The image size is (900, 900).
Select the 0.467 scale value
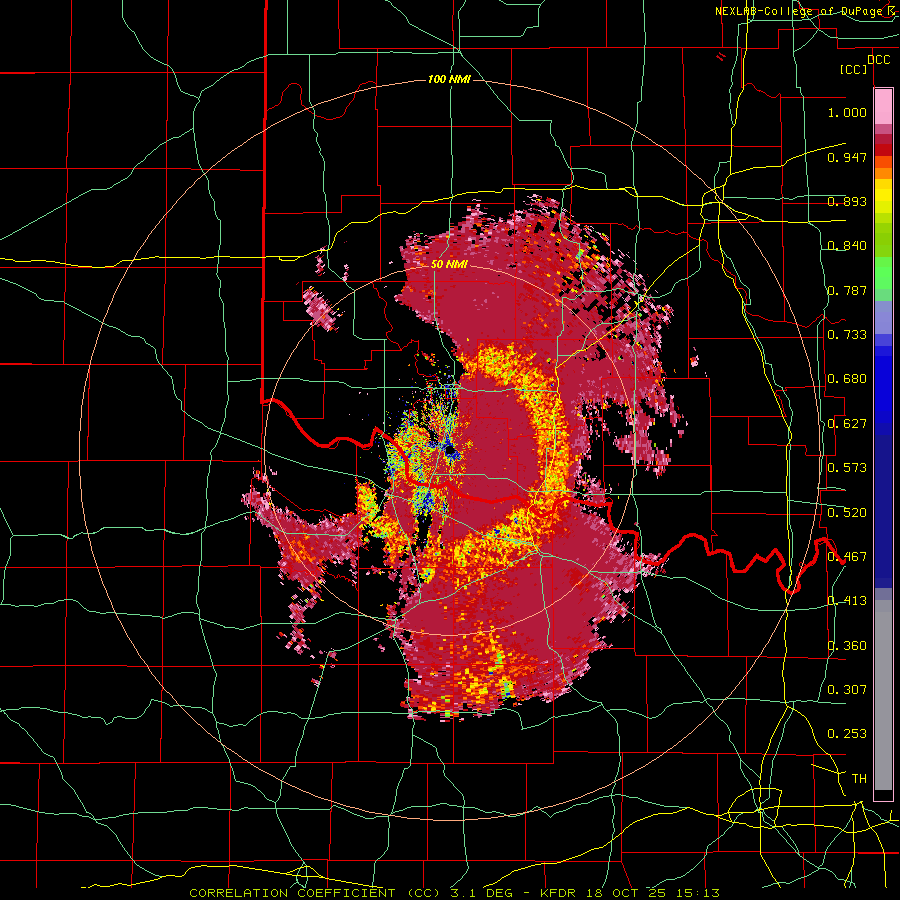coord(847,557)
